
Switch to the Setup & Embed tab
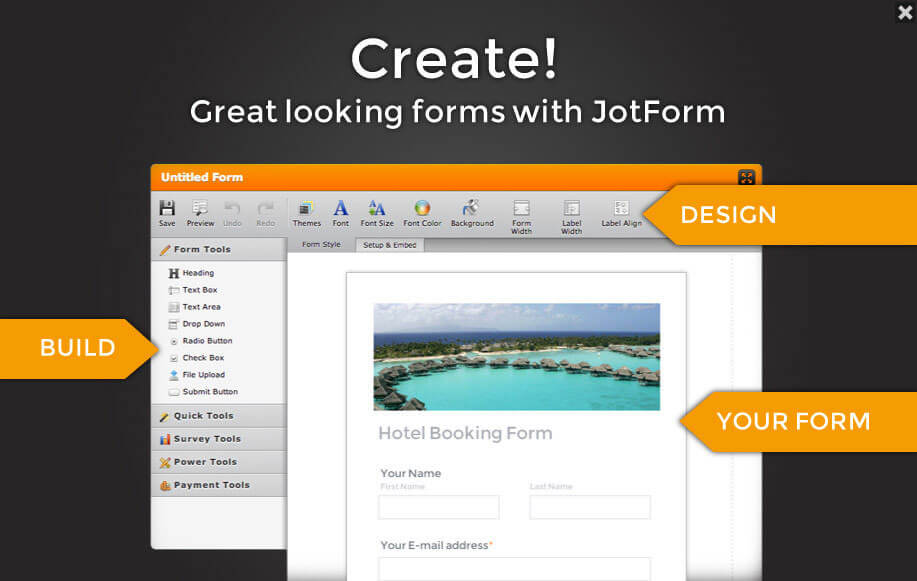click(x=389, y=245)
